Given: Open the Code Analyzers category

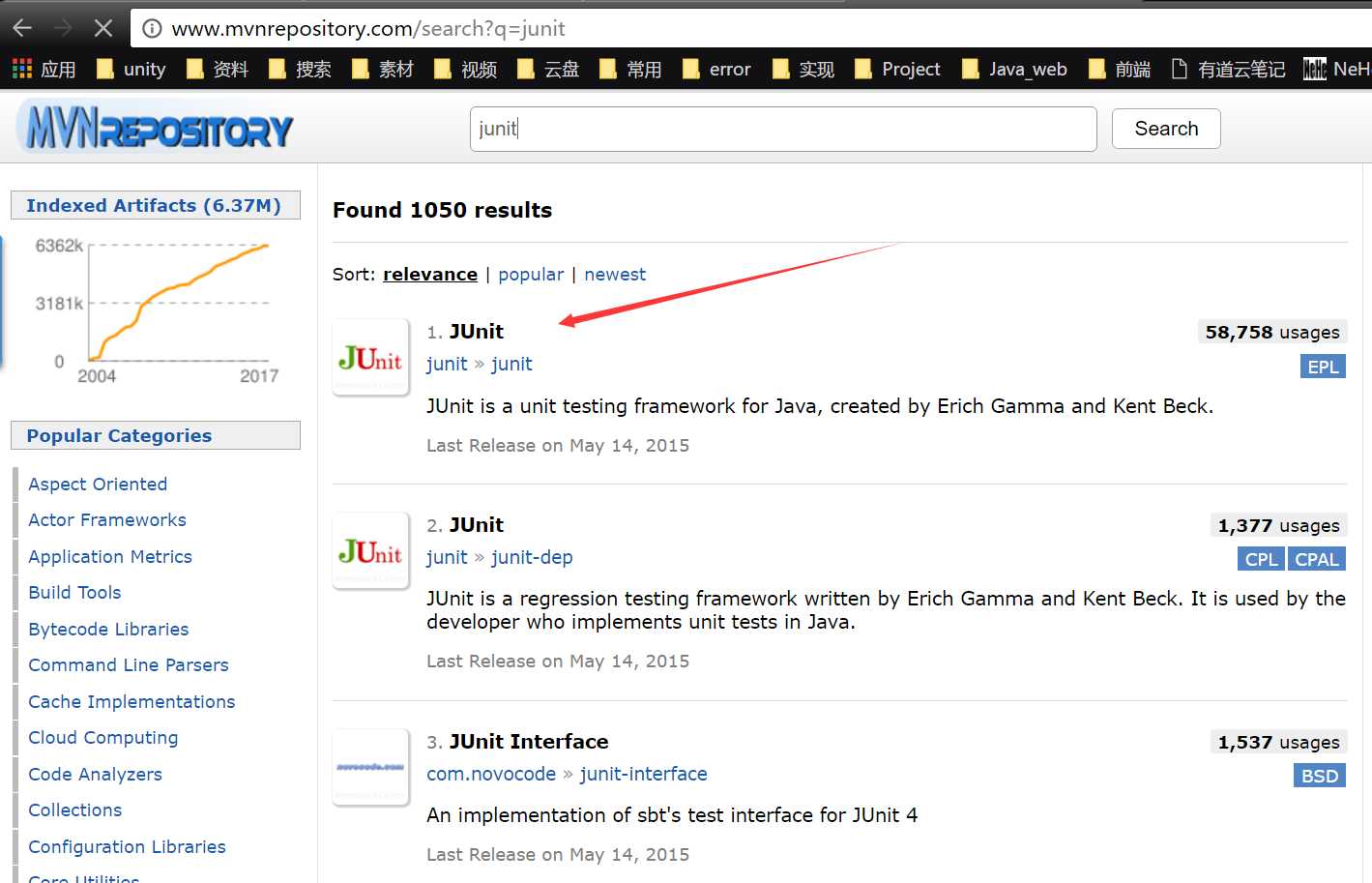Looking at the screenshot, I should click(95, 774).
